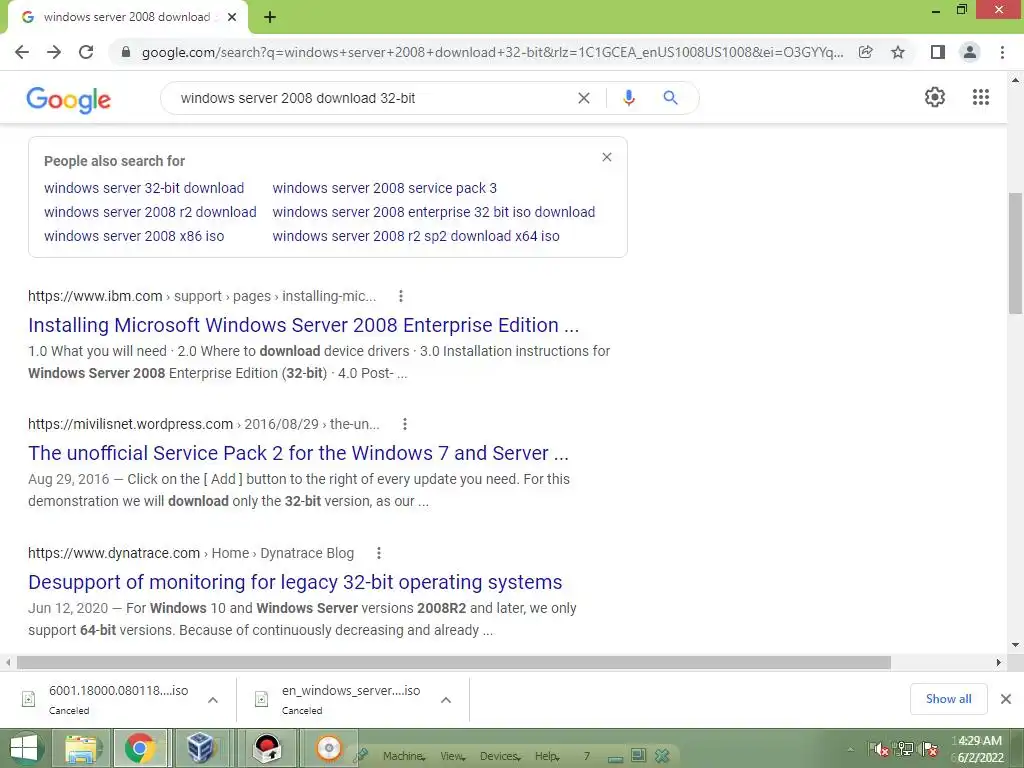Open a new browser tab

click(270, 18)
